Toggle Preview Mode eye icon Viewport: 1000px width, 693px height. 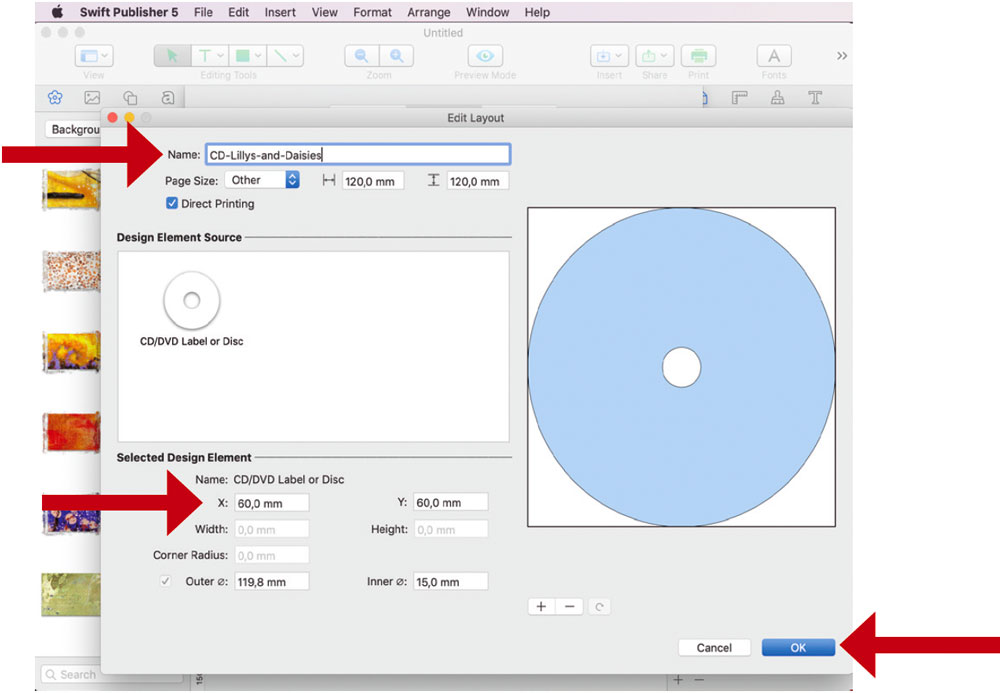point(485,56)
